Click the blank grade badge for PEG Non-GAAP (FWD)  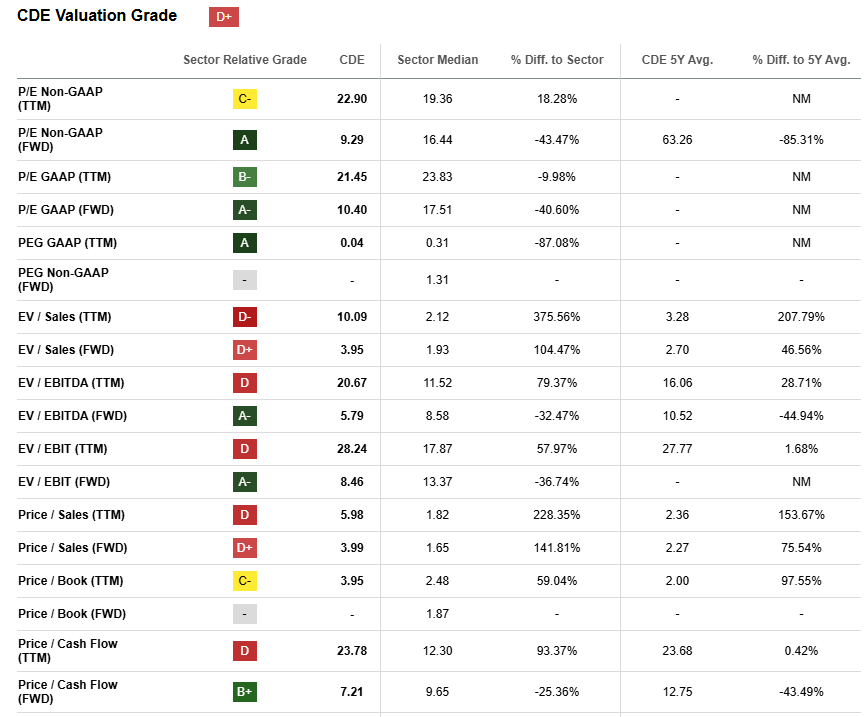click(244, 280)
